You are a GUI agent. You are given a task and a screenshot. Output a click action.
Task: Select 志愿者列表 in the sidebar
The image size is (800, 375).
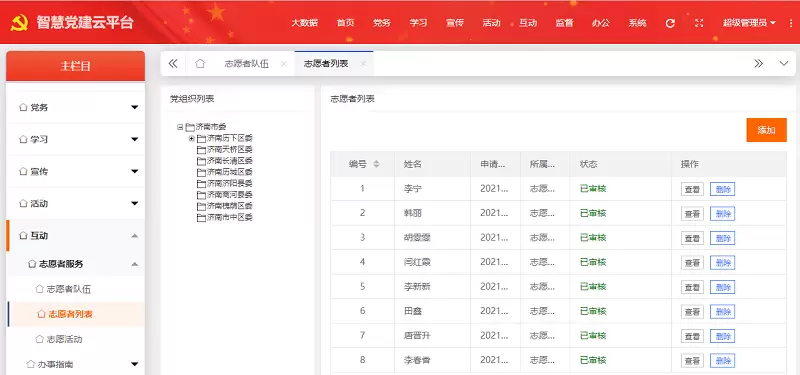pyautogui.click(x=70, y=314)
